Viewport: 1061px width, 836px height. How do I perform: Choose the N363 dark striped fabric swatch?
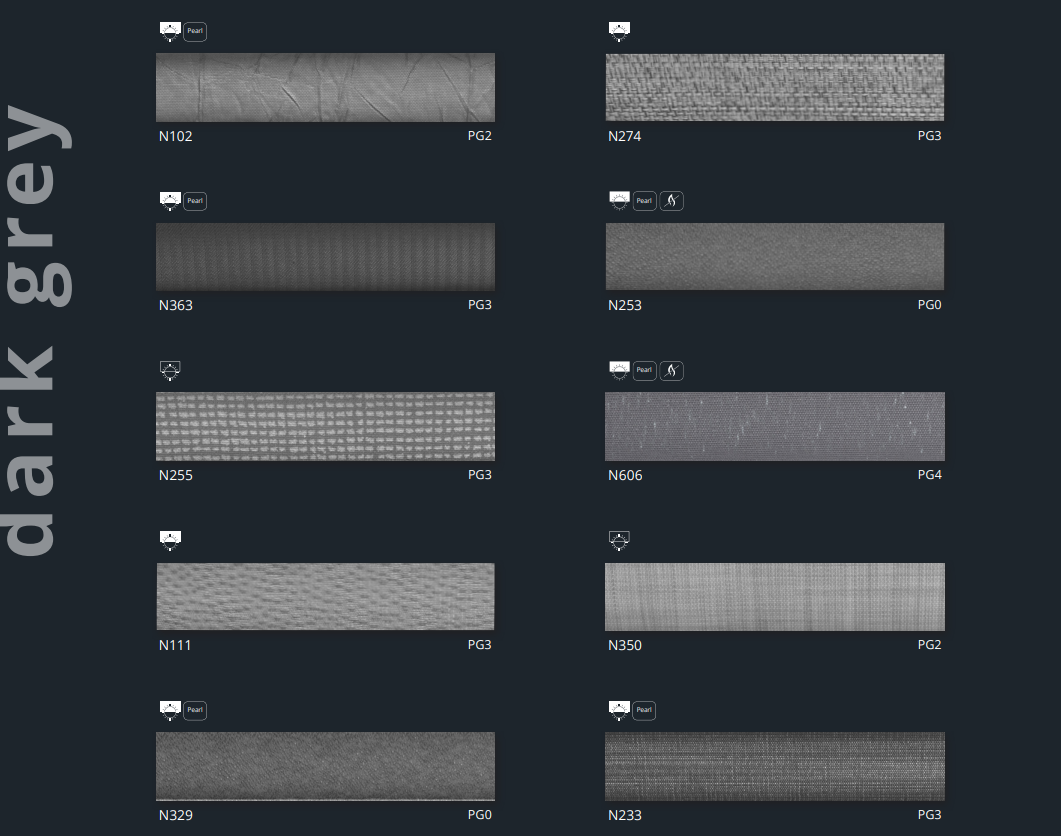click(325, 257)
